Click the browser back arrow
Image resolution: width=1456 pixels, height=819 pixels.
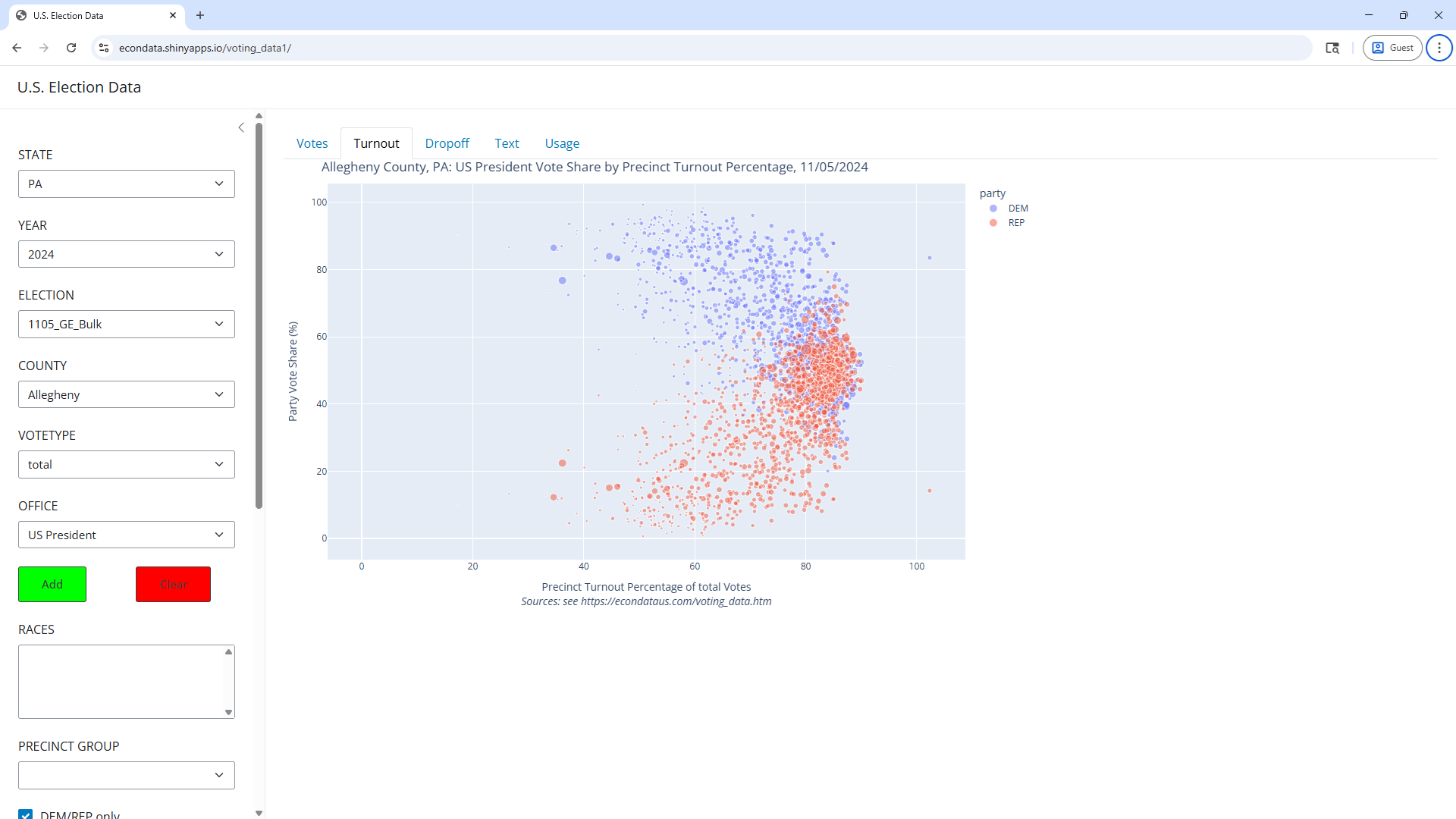click(x=17, y=48)
